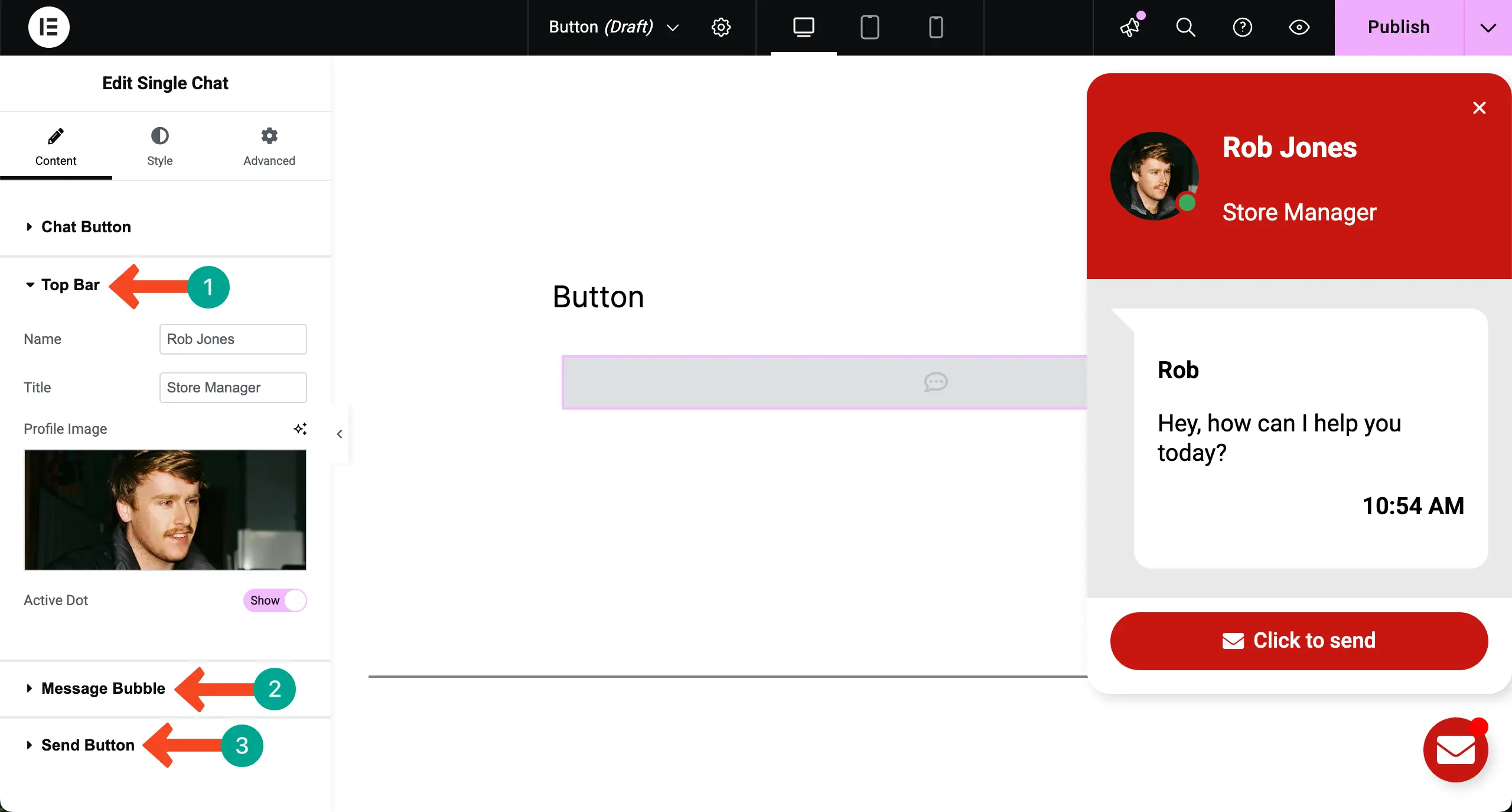1512x812 pixels.
Task: Click the Name input field
Action: pos(233,339)
